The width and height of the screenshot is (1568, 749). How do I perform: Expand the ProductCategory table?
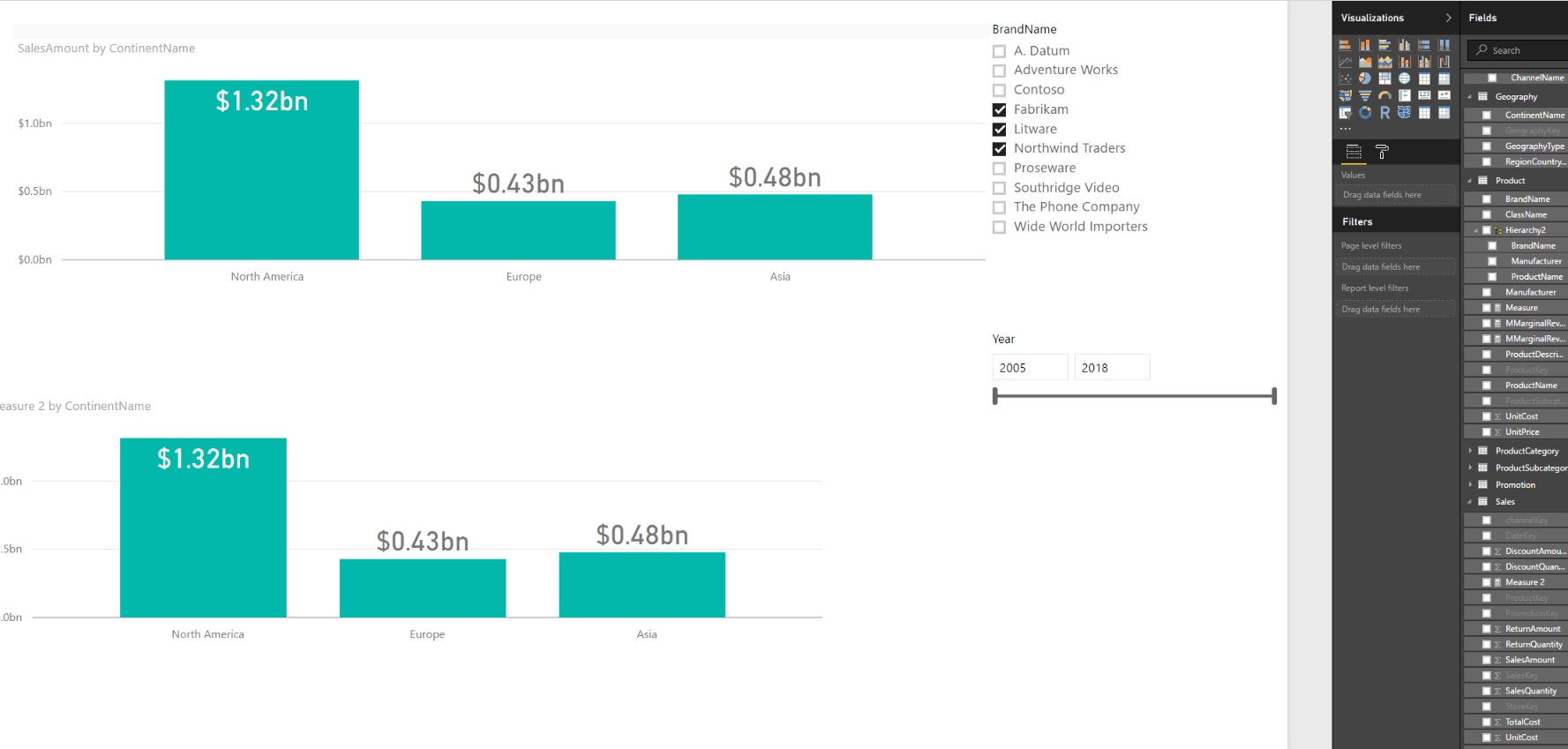click(1470, 451)
